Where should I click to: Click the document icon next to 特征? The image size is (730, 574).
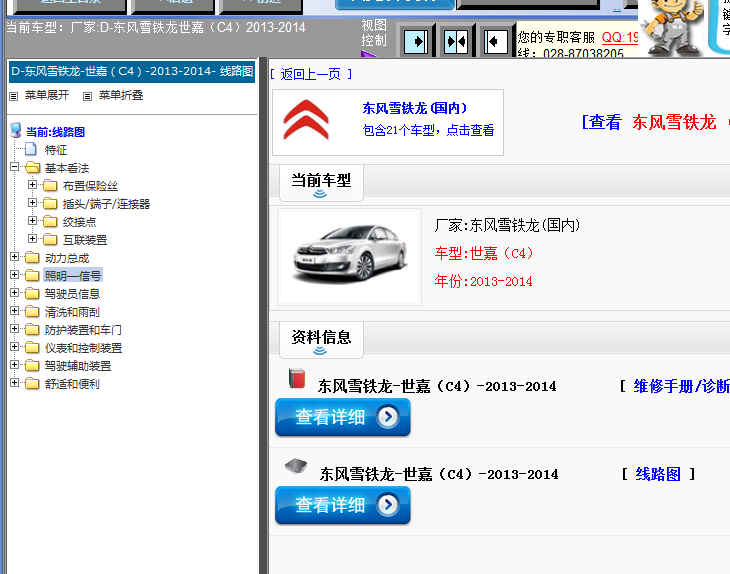31,149
